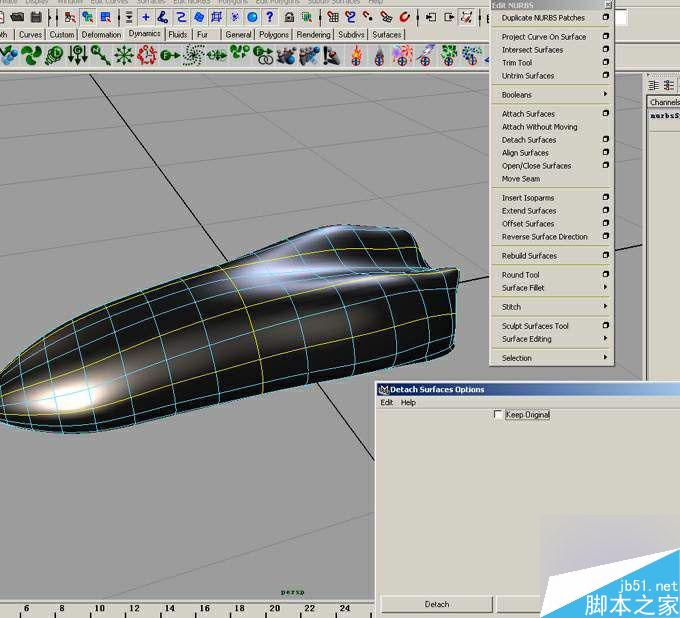
Task: Toggle the joints selection mask icon
Action: tap(163, 17)
